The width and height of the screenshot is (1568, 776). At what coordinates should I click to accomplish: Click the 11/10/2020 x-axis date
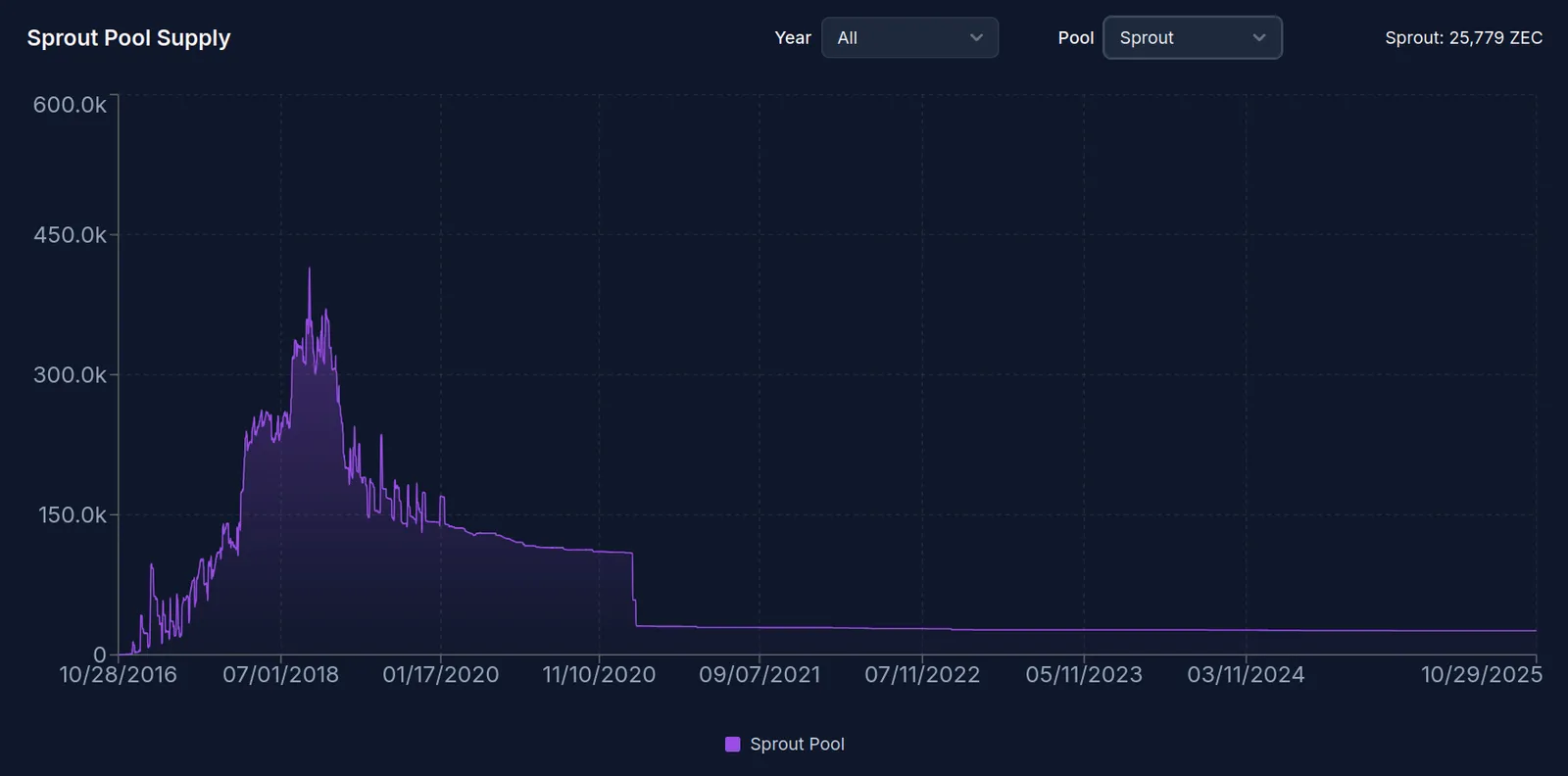599,675
